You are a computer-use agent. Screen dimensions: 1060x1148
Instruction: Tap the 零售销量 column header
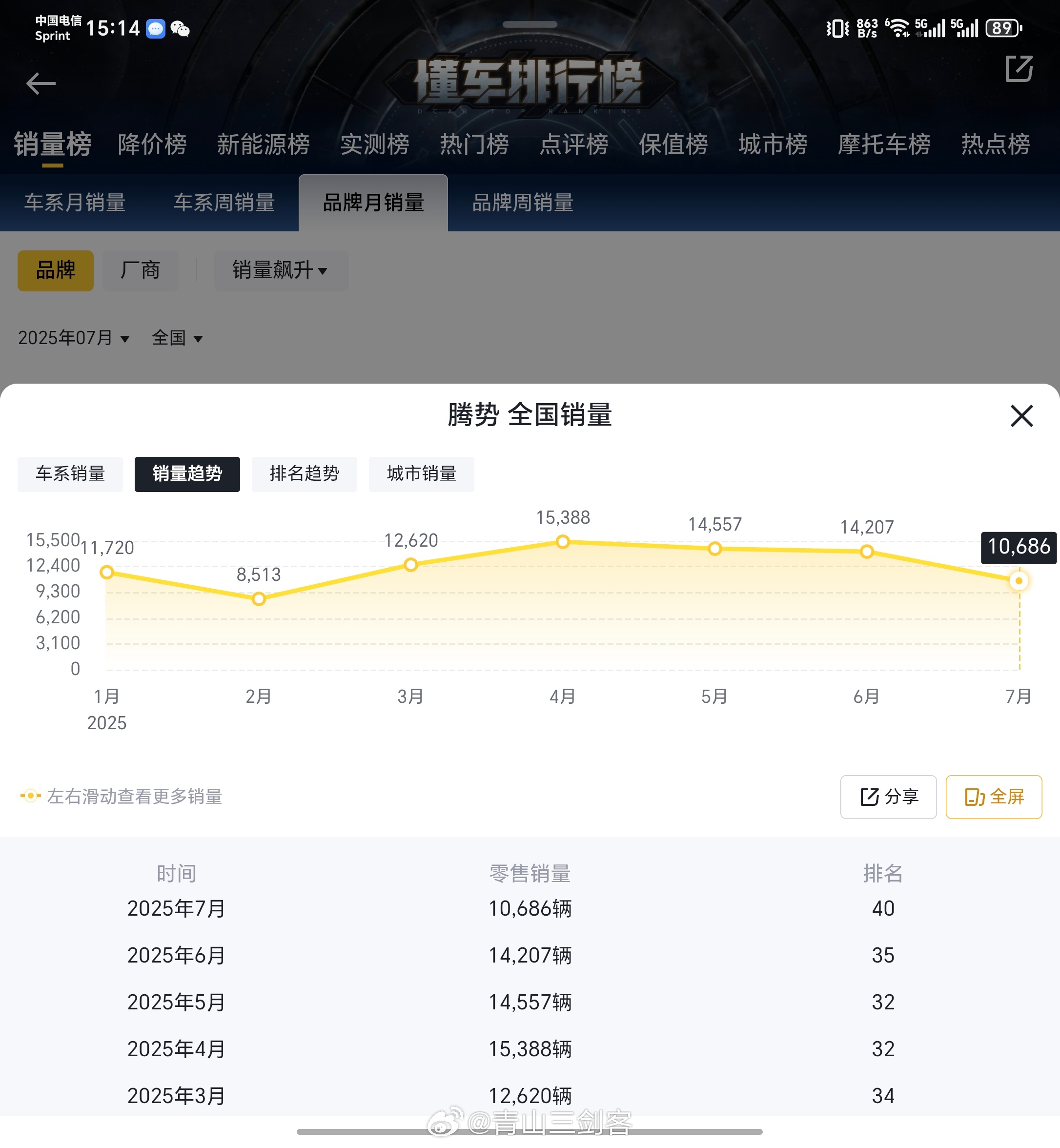tap(530, 874)
